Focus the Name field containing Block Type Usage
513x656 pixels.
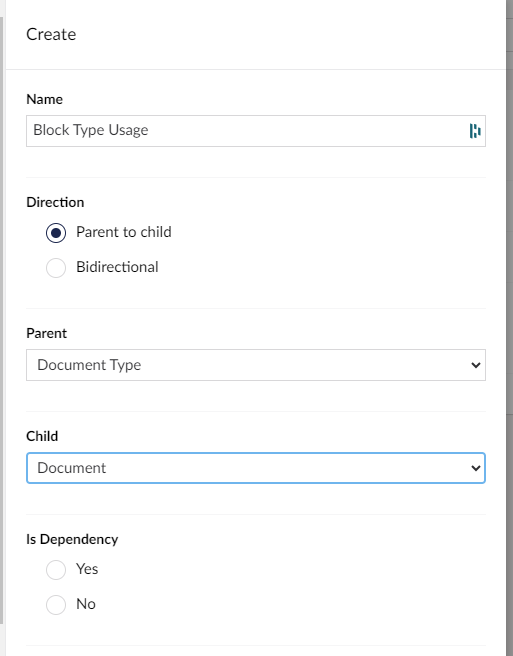pyautogui.click(x=256, y=131)
